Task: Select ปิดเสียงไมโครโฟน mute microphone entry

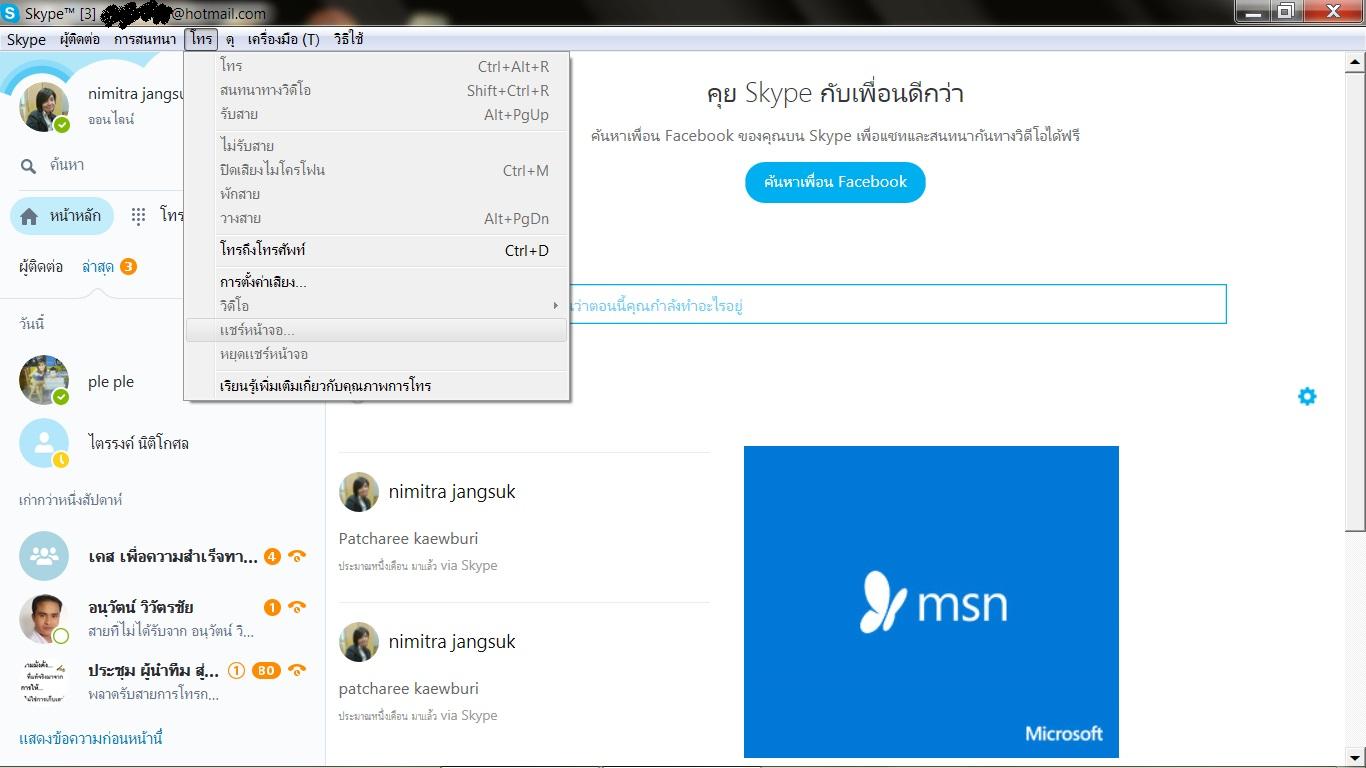Action: coord(377,170)
